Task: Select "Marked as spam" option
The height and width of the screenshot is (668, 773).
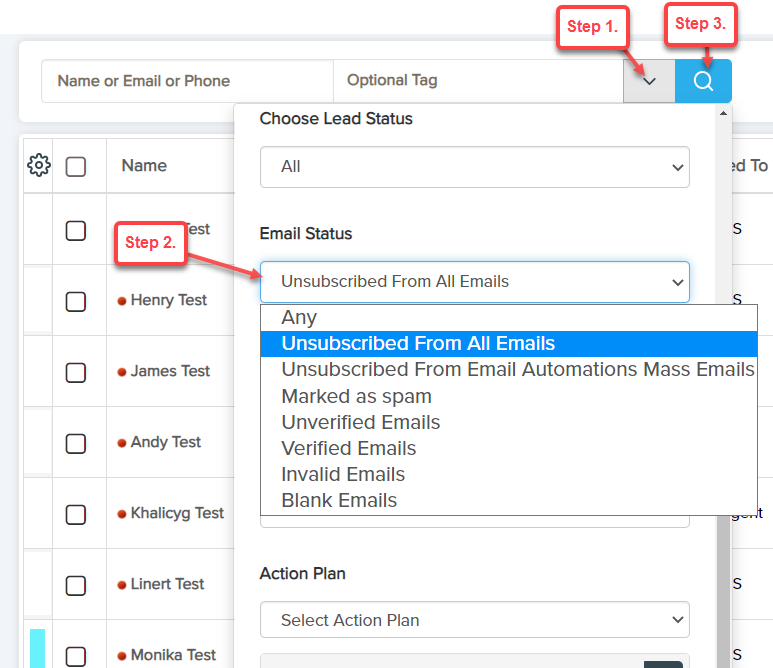Action: (x=356, y=396)
